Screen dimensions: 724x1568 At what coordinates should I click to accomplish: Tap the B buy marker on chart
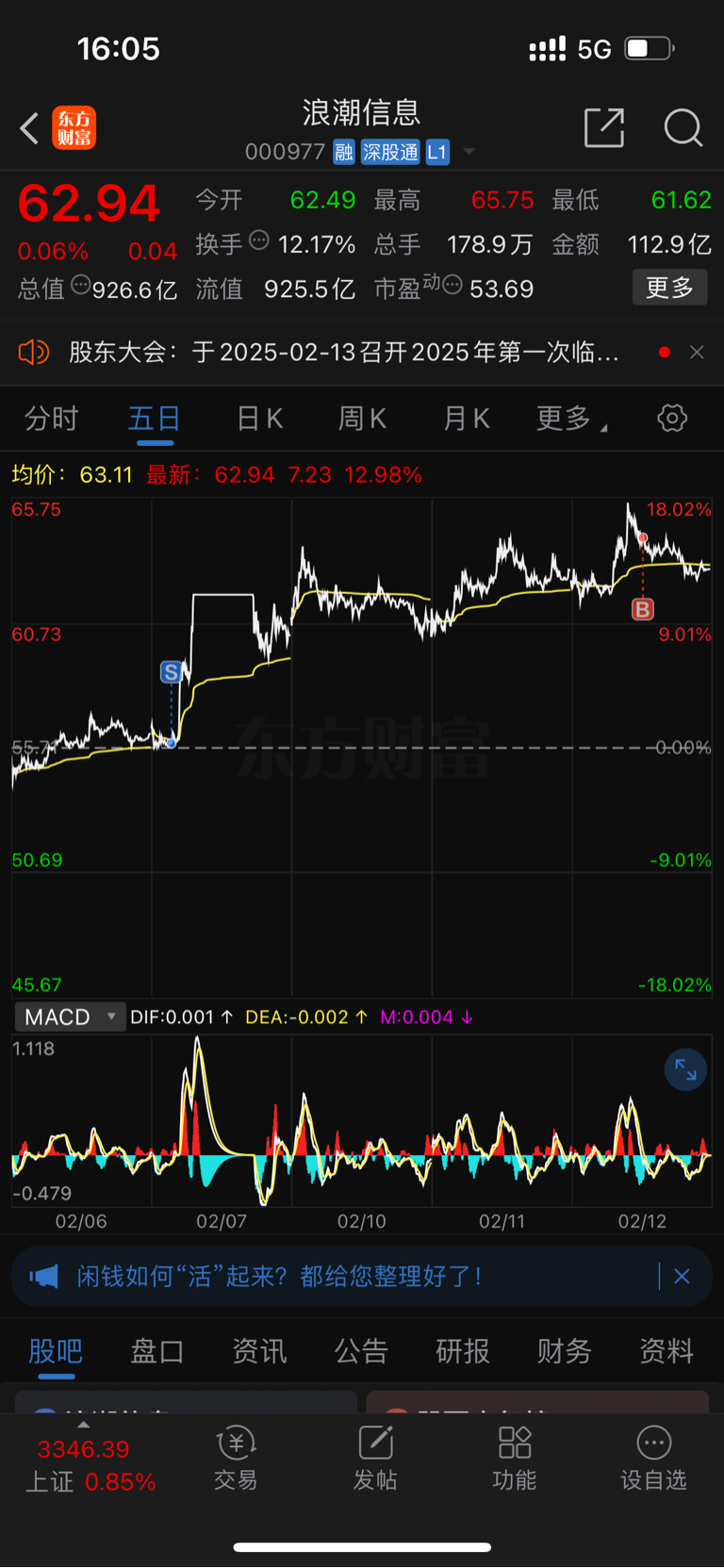[x=643, y=609]
